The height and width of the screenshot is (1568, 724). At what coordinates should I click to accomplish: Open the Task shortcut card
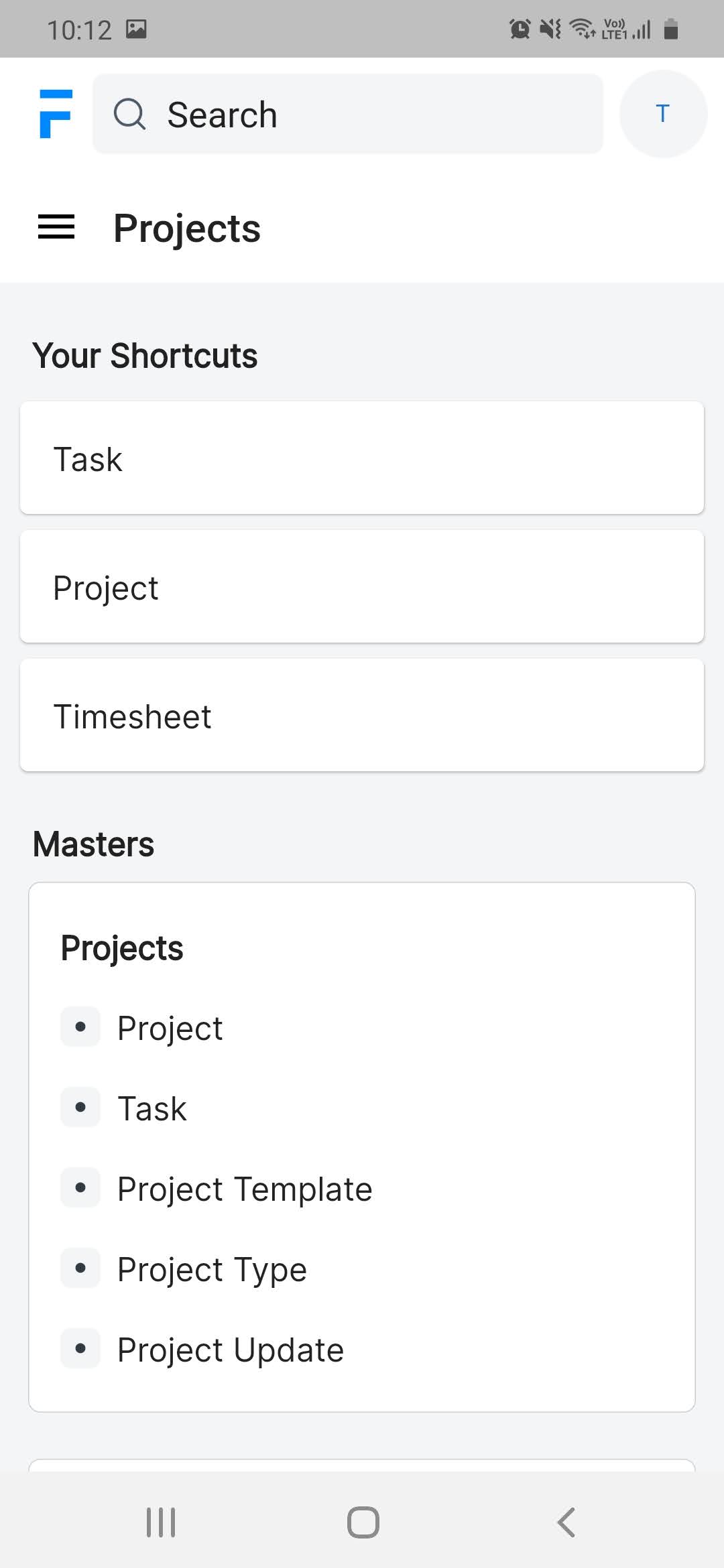pyautogui.click(x=362, y=458)
